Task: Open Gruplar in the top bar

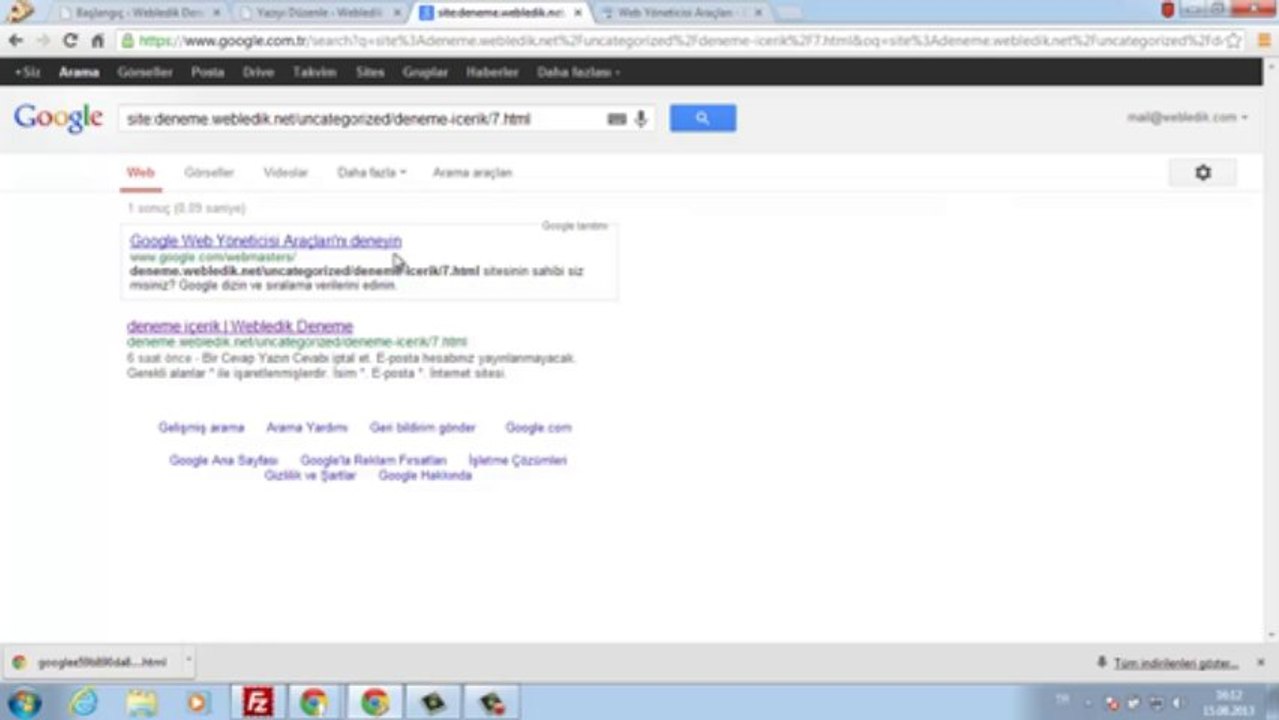Action: point(425,72)
